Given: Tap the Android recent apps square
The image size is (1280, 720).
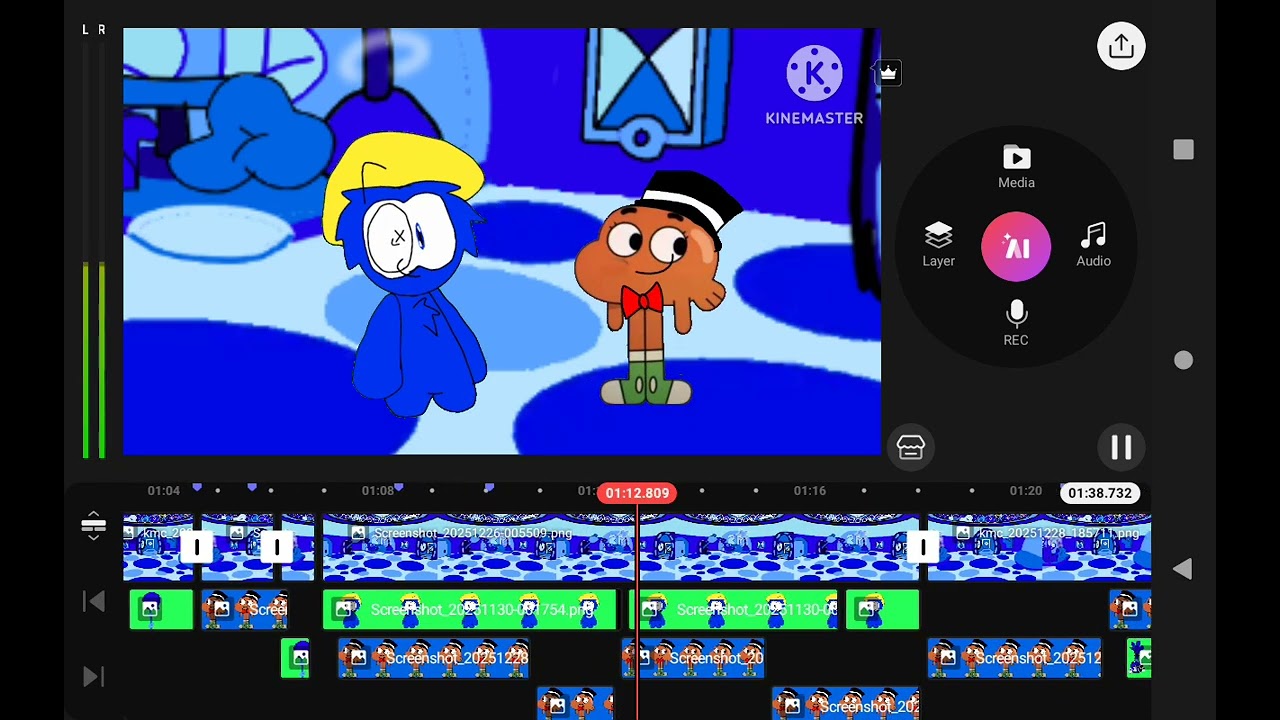Looking at the screenshot, I should click(x=1183, y=150).
